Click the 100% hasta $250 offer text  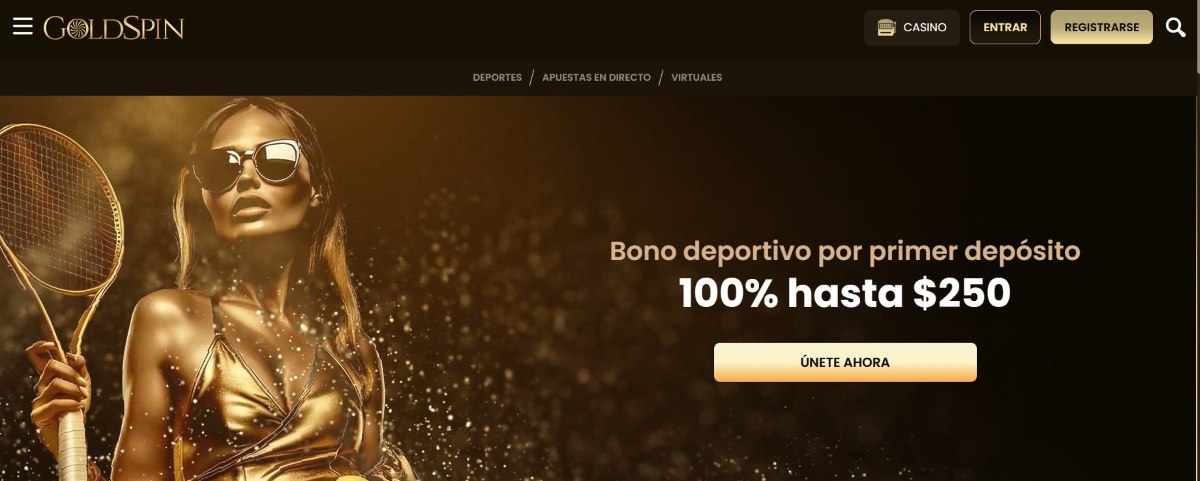tap(845, 293)
